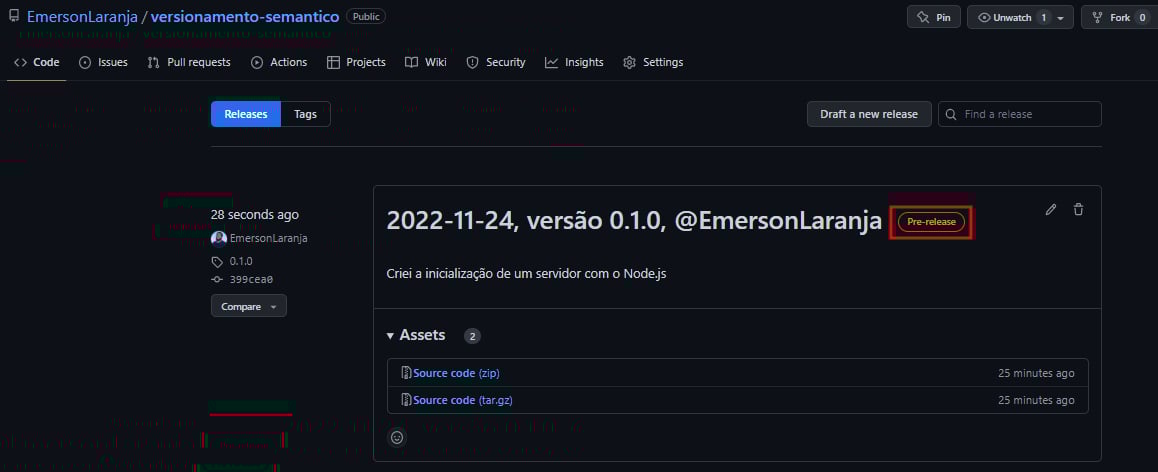Download Source code (tar.gz)
Image resolution: width=1158 pixels, height=472 pixels.
point(463,400)
